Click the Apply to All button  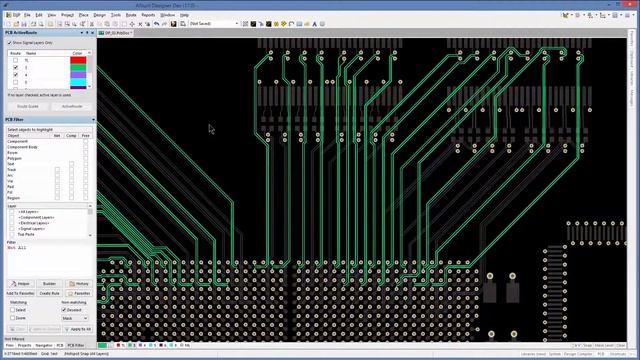(78, 329)
